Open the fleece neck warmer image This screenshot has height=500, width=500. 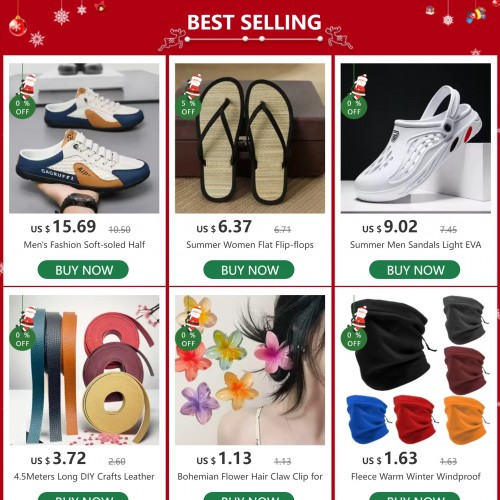[x=416, y=370]
